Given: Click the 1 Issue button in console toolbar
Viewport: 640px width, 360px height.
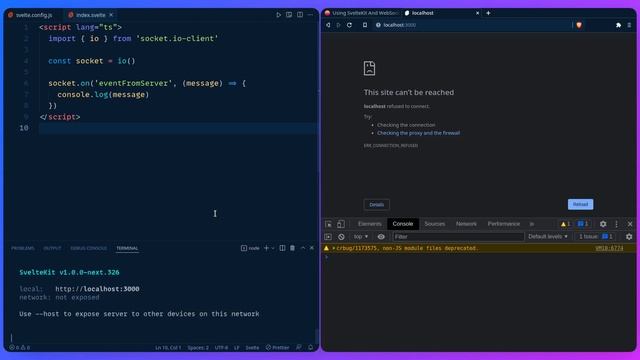Looking at the screenshot, I should (x=596, y=237).
